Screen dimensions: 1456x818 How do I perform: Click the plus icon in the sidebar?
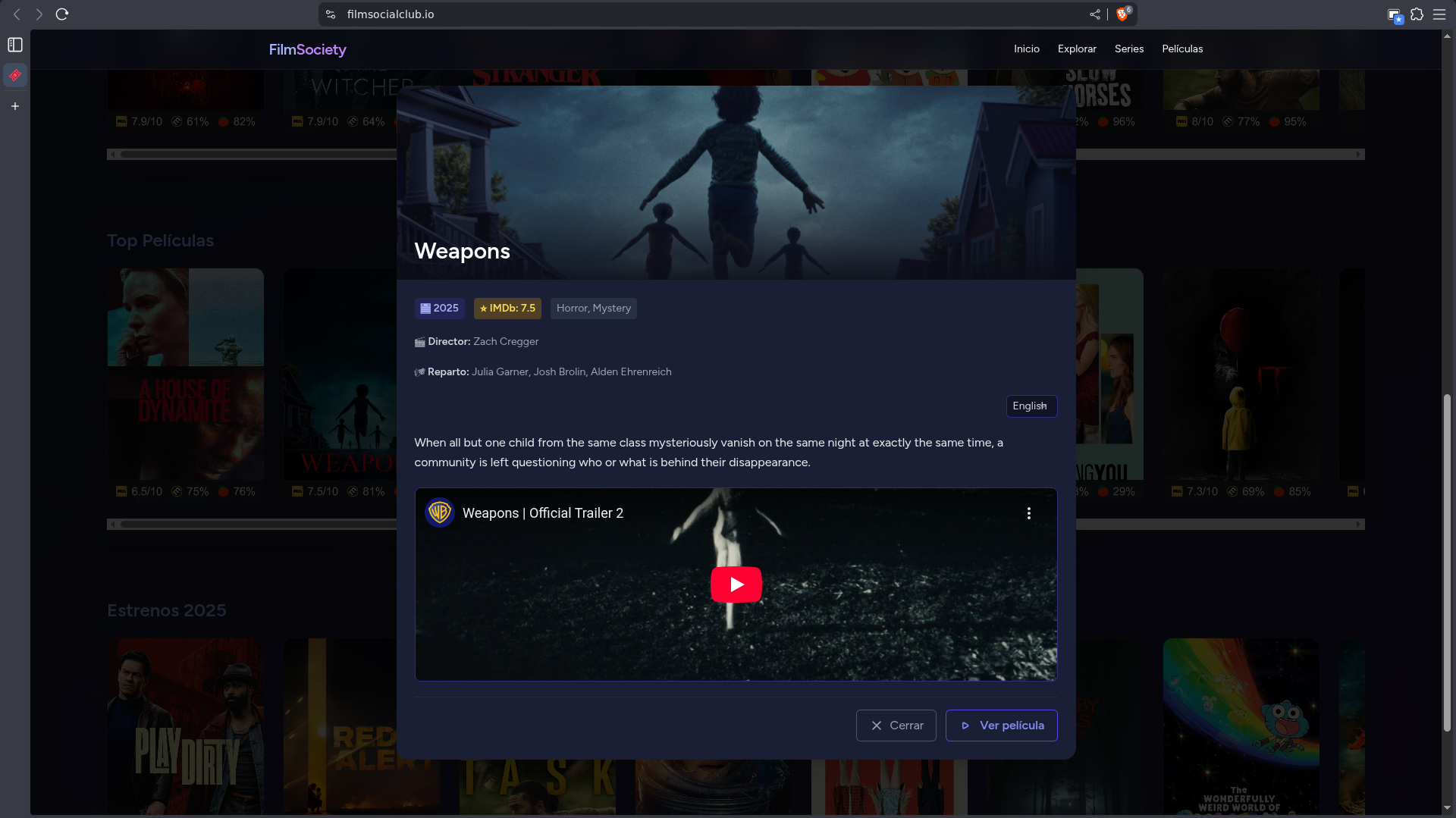[15, 106]
